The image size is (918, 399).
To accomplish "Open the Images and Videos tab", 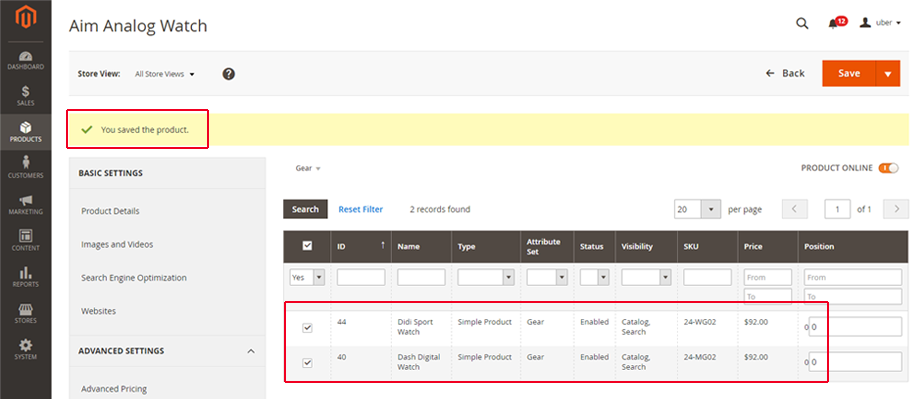I will [117, 245].
